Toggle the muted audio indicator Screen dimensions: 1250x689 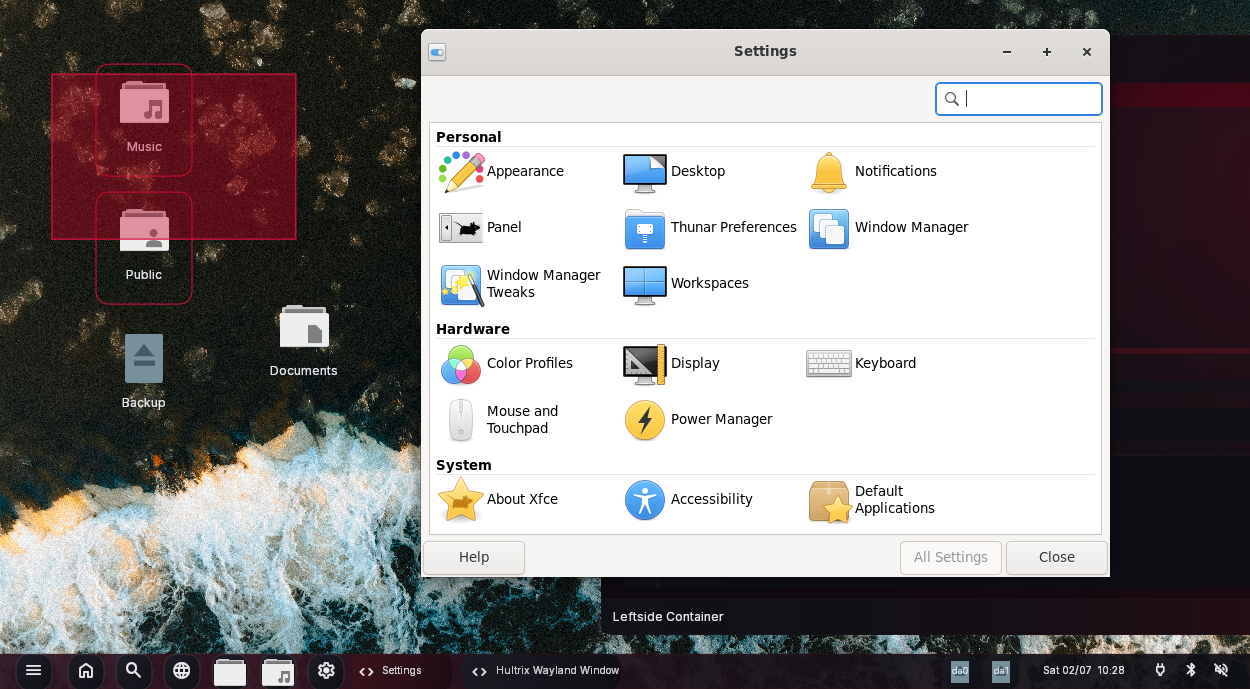[x=1220, y=670]
